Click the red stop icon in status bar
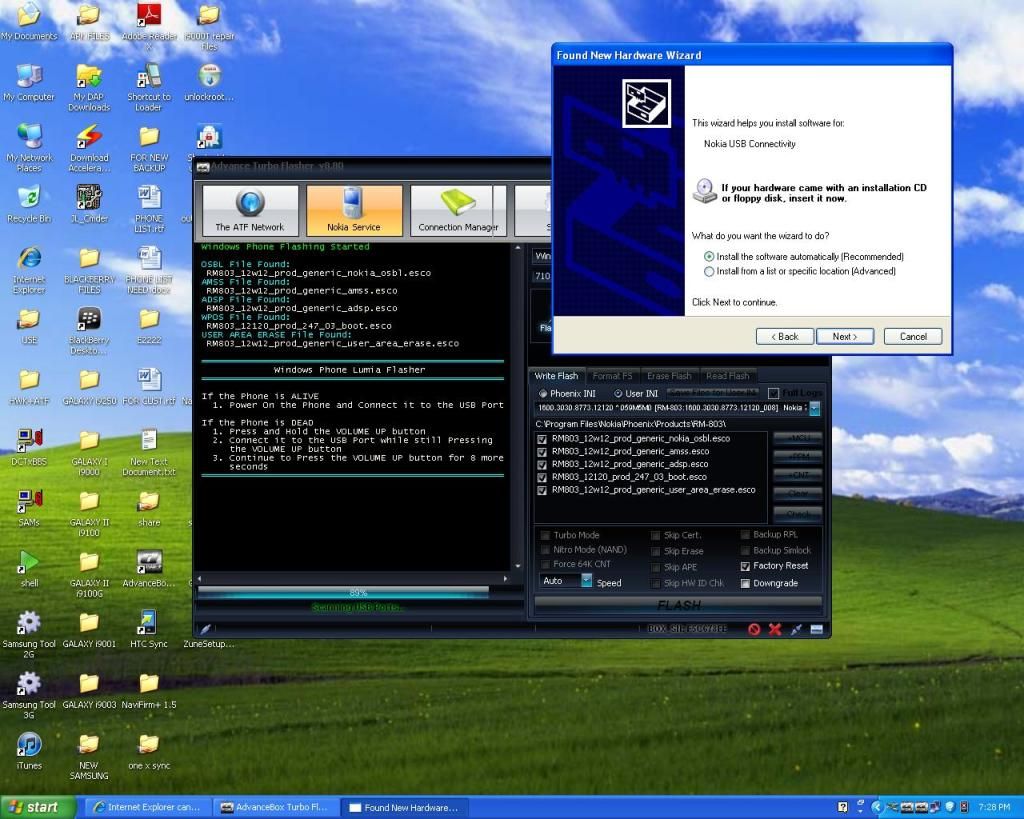1024x819 pixels. pos(754,629)
